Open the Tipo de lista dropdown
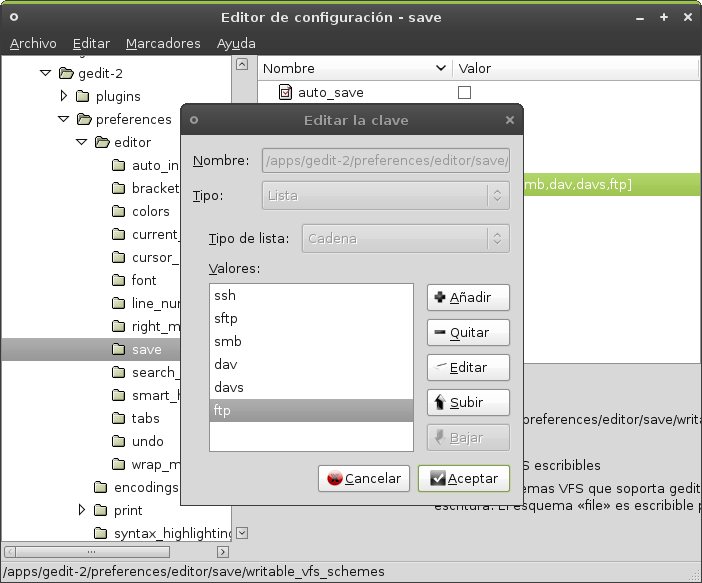702x583 pixels. click(406, 239)
